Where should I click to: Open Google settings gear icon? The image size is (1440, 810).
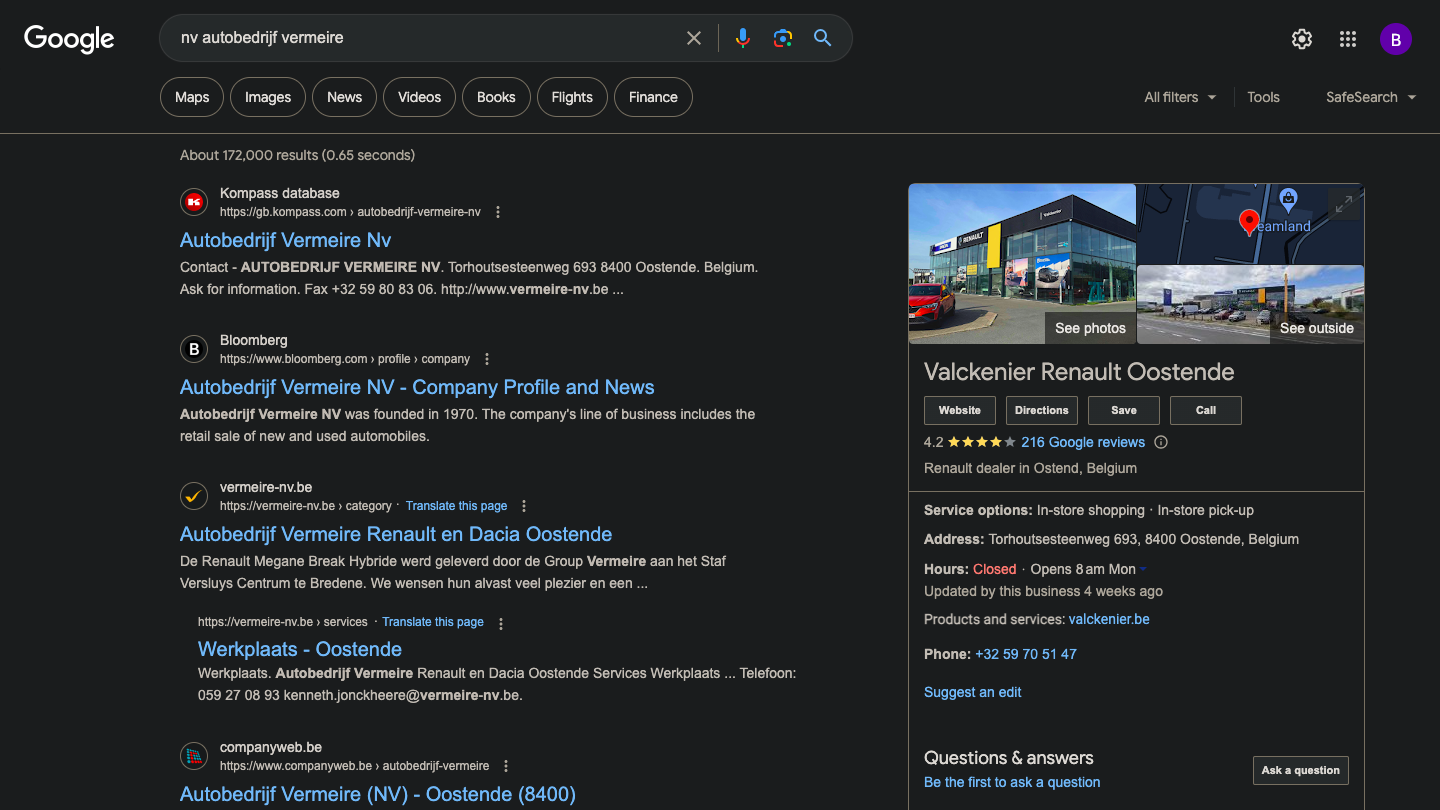pyautogui.click(x=1301, y=39)
